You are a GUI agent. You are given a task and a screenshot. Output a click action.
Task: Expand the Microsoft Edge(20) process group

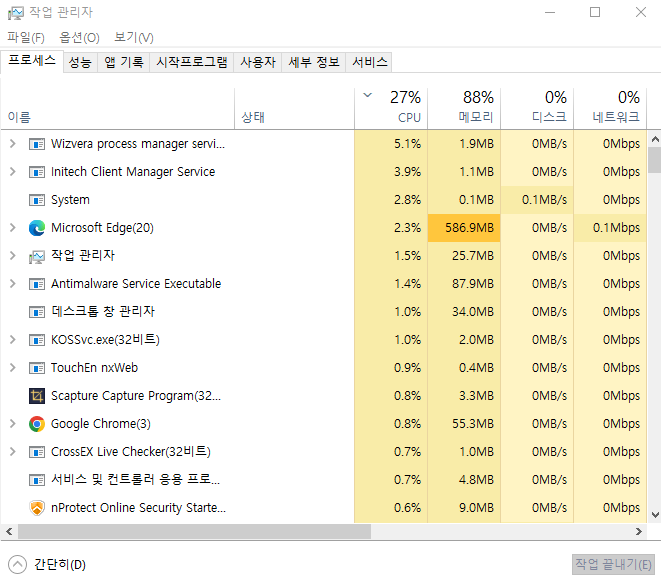[13, 228]
